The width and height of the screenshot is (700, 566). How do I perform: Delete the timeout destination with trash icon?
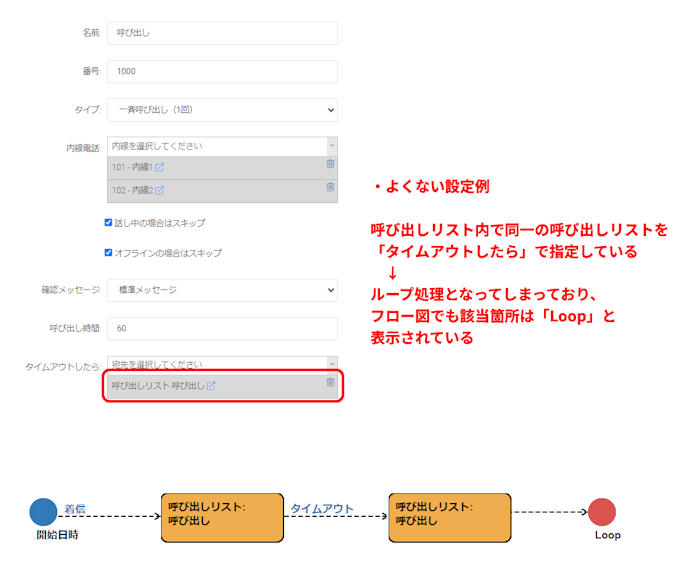click(x=330, y=383)
